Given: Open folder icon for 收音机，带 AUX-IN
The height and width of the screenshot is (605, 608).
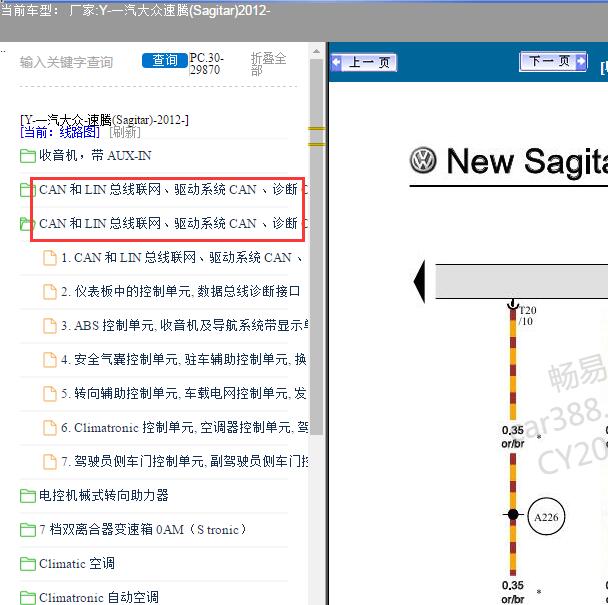Looking at the screenshot, I should pos(28,156).
